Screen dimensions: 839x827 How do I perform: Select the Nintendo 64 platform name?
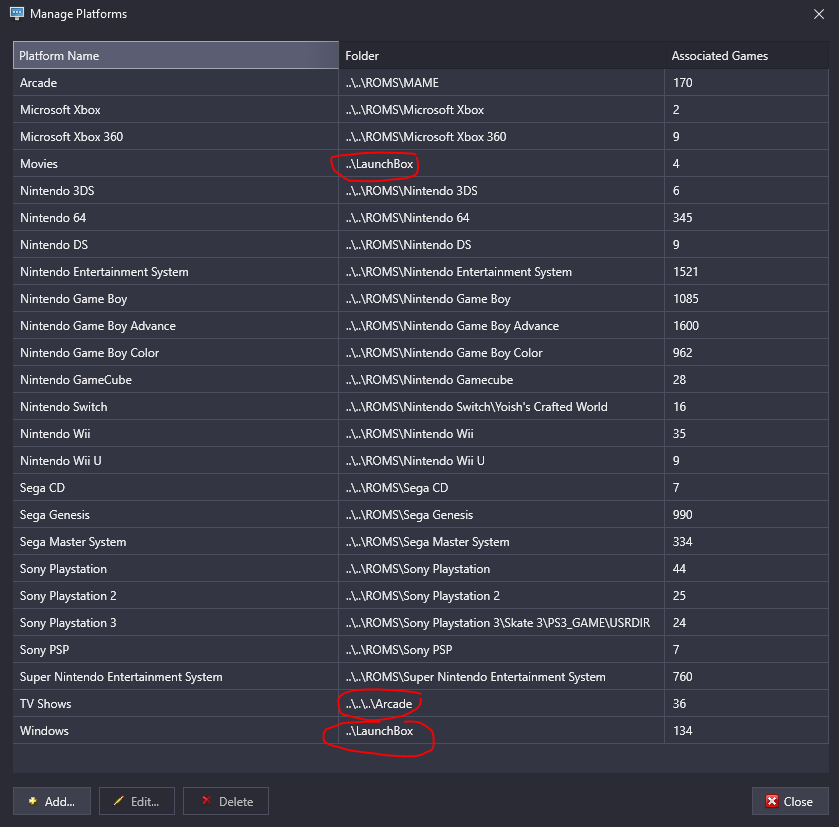tap(52, 218)
